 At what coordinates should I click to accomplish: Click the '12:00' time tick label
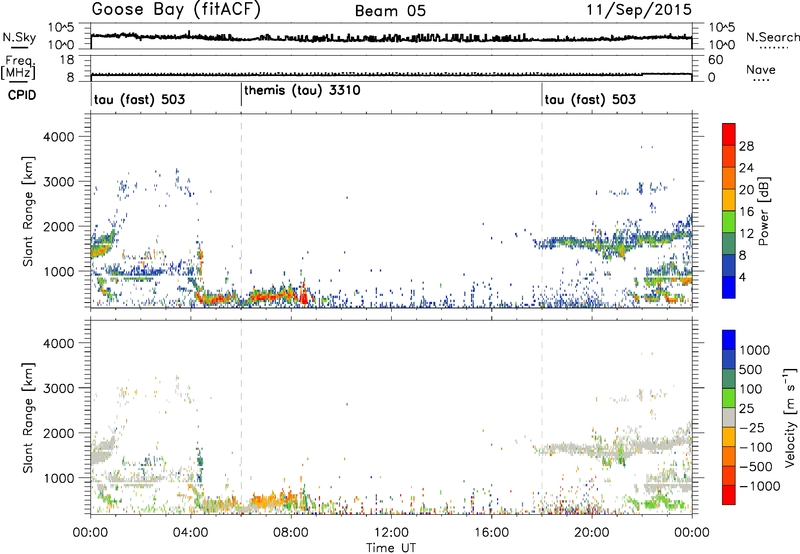391,533
